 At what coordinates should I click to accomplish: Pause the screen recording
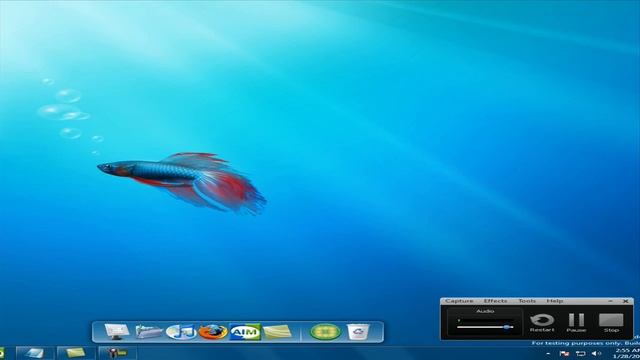(576, 322)
